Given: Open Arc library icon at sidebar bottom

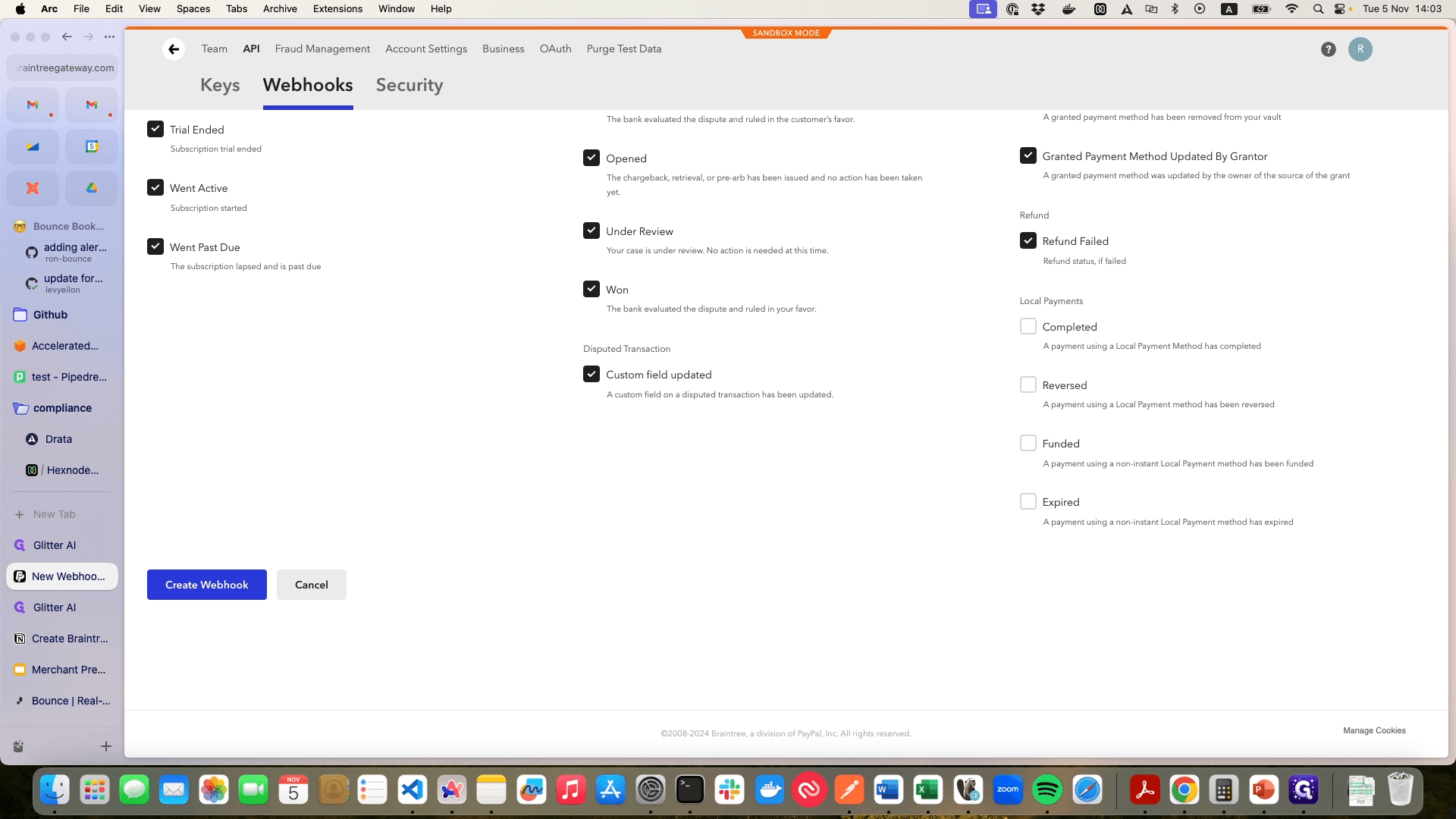Looking at the screenshot, I should click(18, 746).
